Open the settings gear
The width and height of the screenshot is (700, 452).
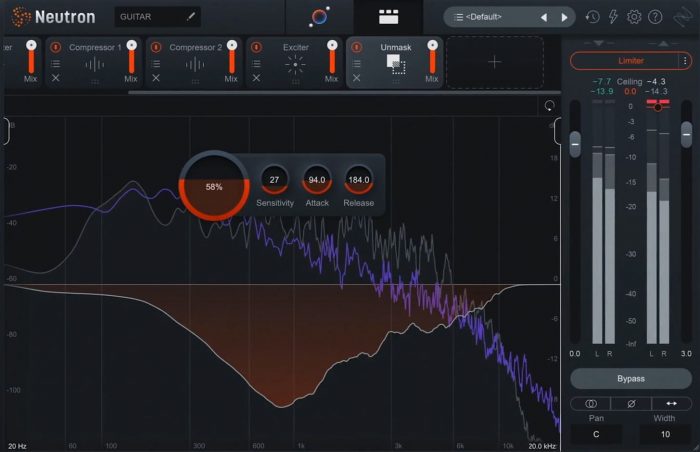(x=634, y=17)
